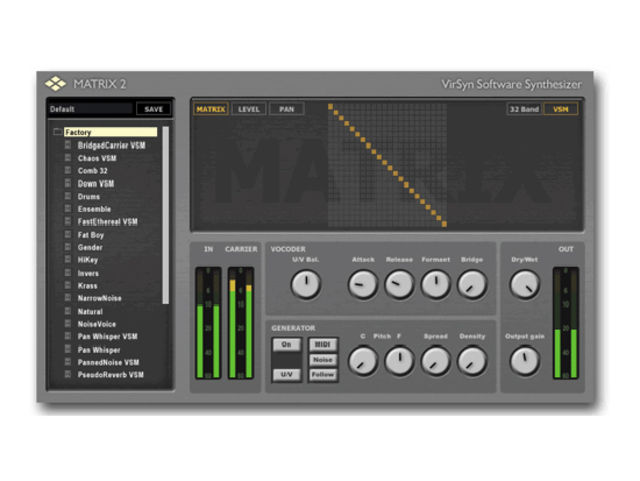
Task: Click the Release knob
Action: coord(399,285)
